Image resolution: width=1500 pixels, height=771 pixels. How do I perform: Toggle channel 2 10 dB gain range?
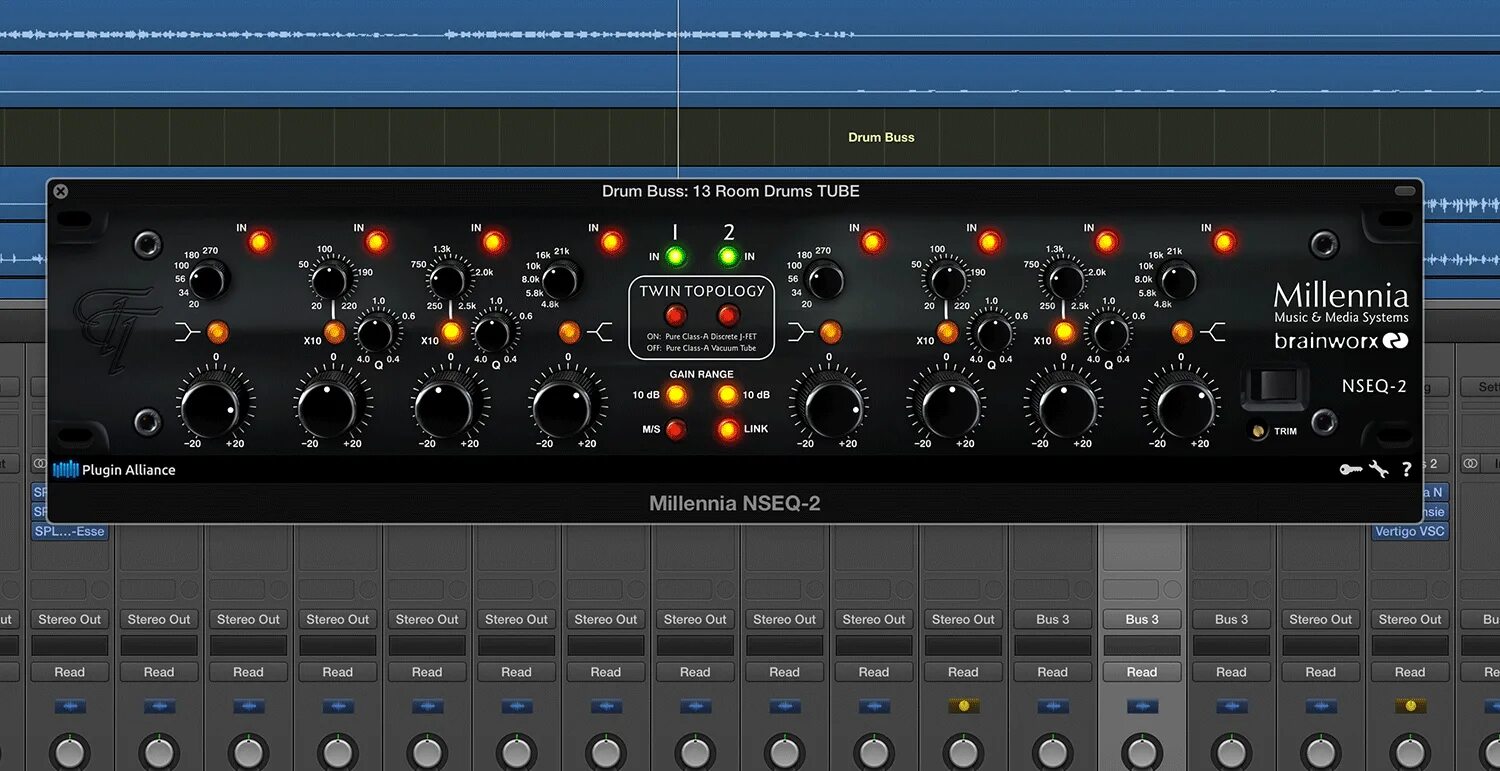point(728,395)
